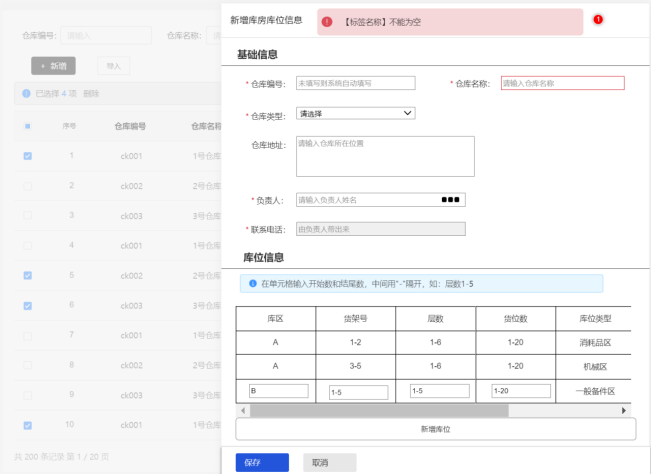
Task: Click the 一般备件区 cell
Action: (595, 391)
